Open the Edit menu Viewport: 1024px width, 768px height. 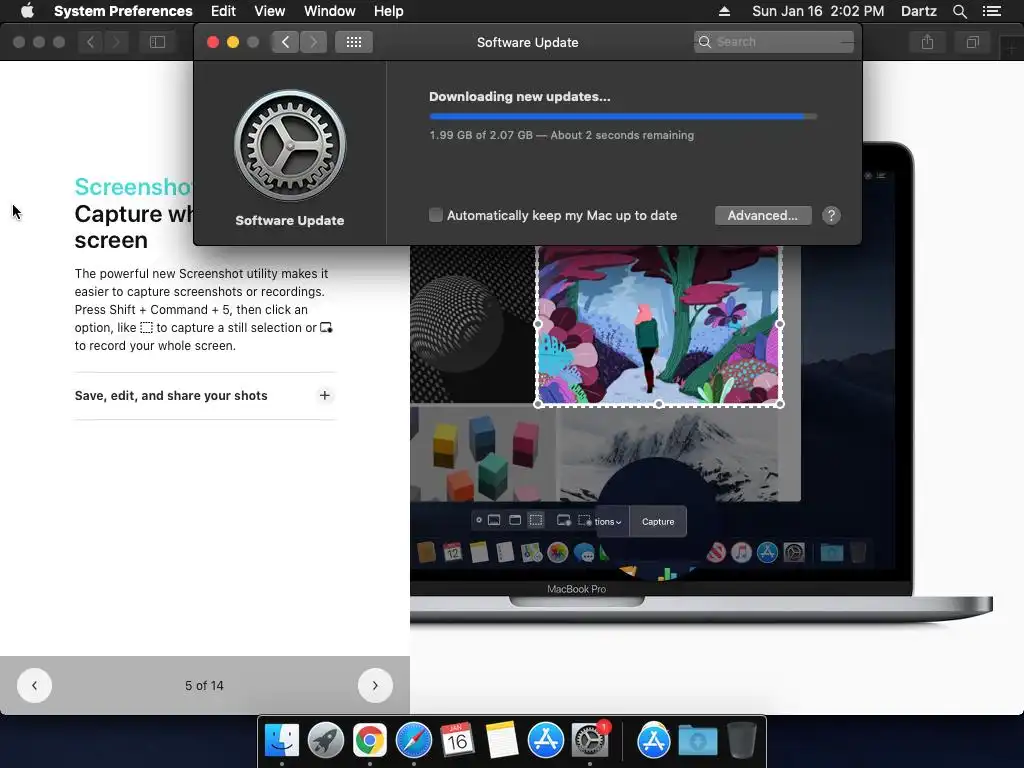pyautogui.click(x=223, y=11)
